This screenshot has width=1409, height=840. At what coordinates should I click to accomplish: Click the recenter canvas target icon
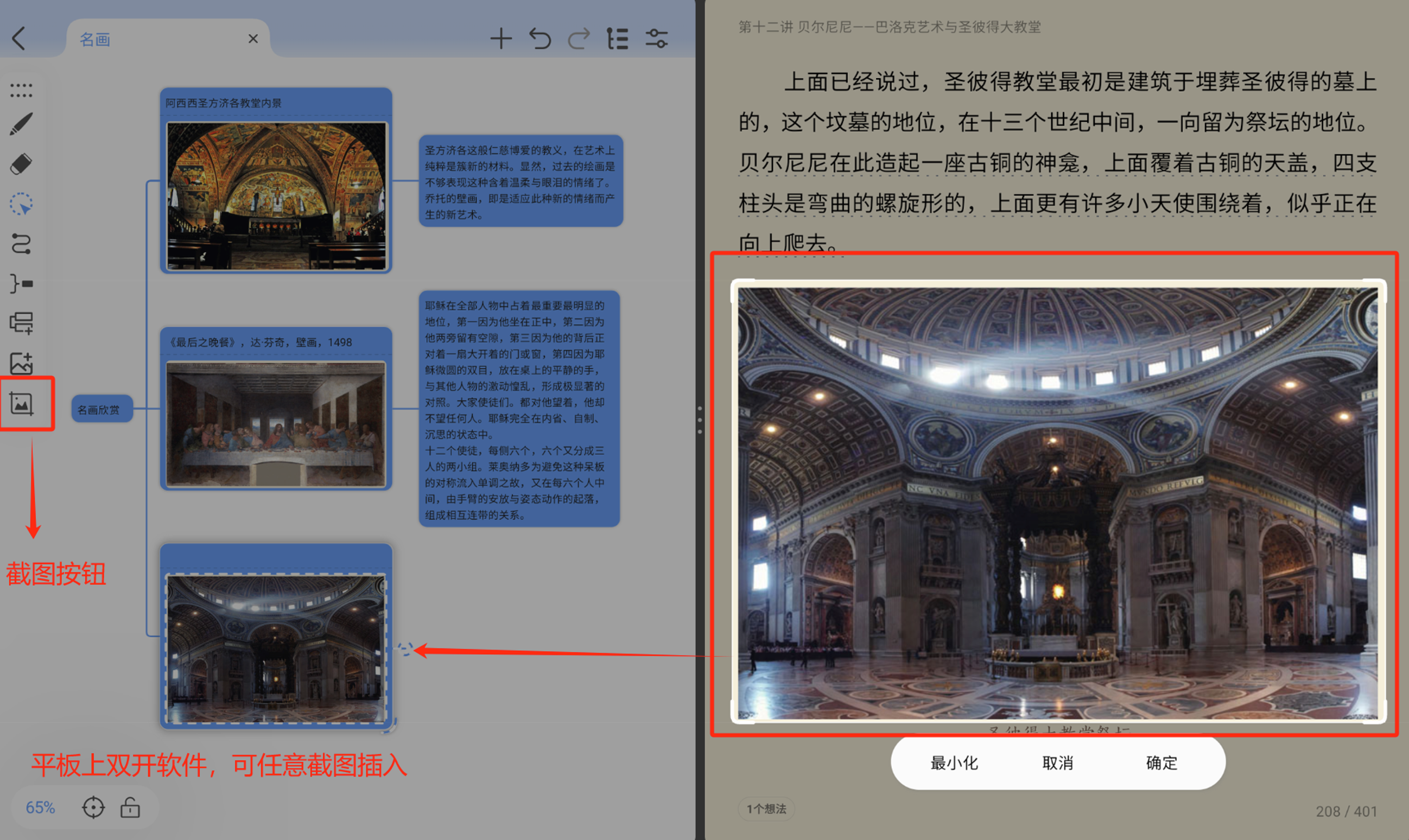[x=93, y=808]
